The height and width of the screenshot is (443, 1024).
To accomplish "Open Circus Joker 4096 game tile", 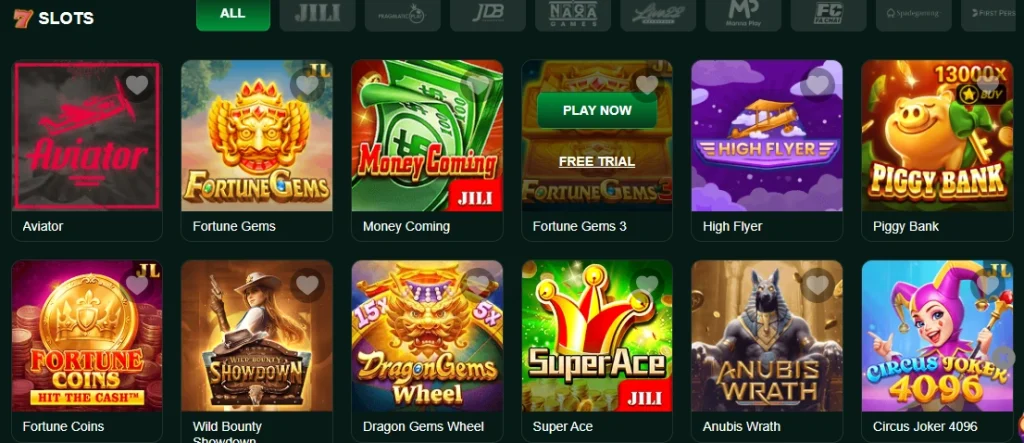I will coord(937,336).
